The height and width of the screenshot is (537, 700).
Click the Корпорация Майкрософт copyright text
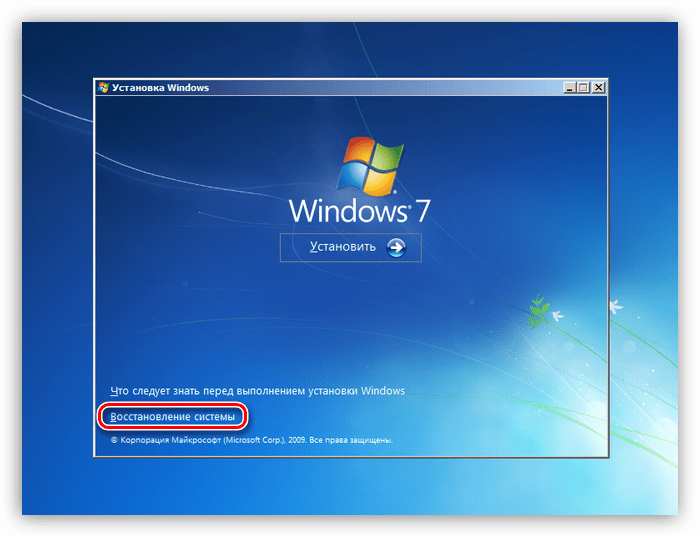(x=252, y=440)
